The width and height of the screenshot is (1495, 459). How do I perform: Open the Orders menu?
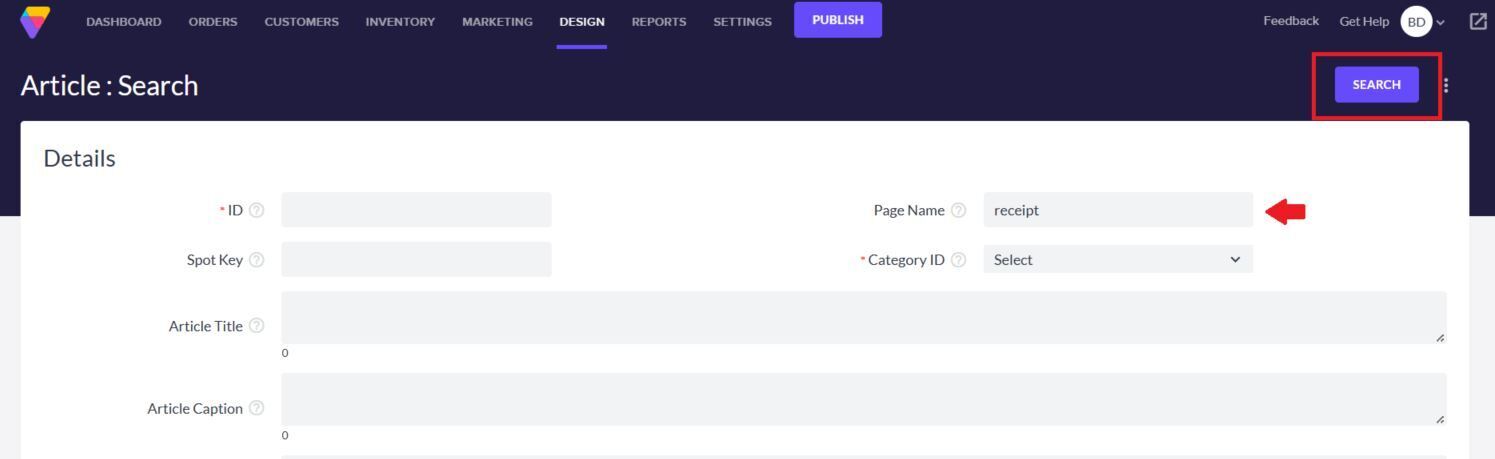(213, 22)
